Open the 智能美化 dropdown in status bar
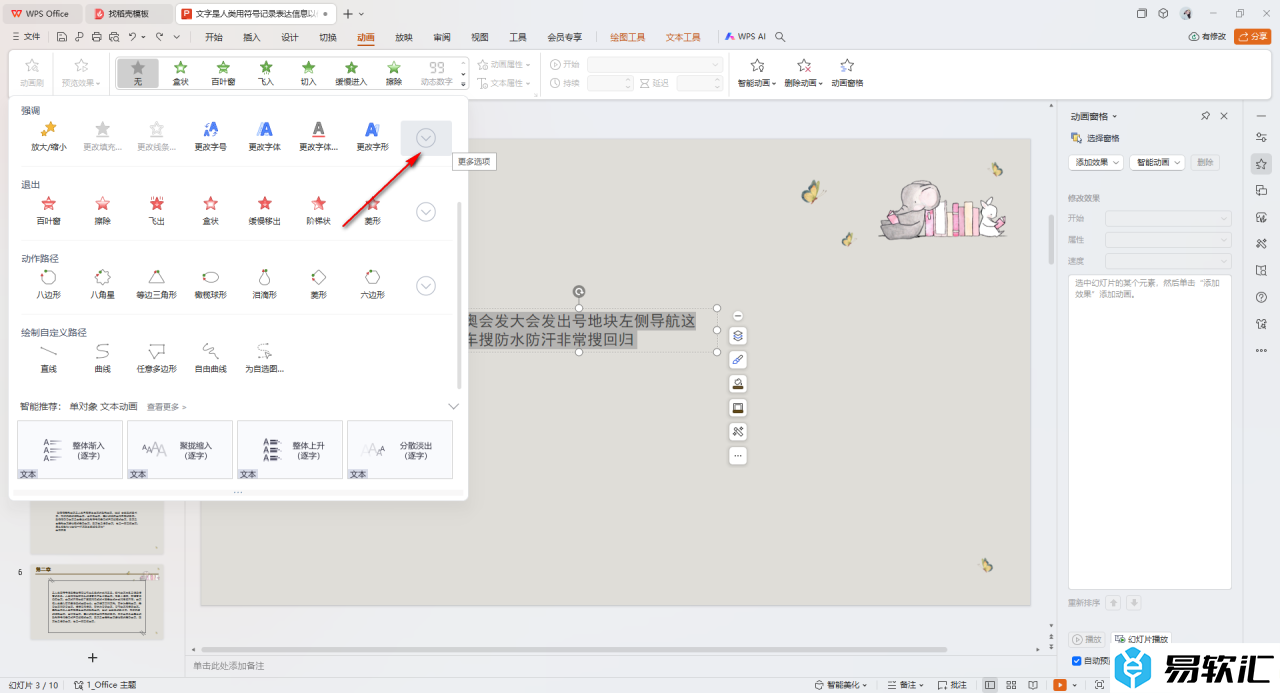The width and height of the screenshot is (1280, 693). 842,685
